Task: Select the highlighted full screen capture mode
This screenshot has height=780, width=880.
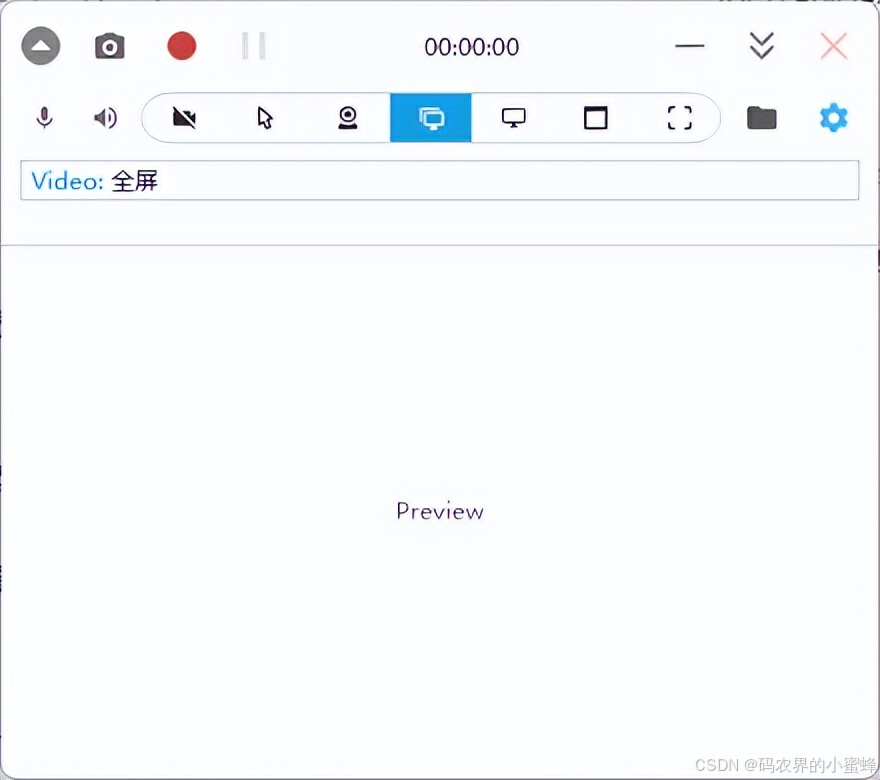Action: pyautogui.click(x=430, y=118)
